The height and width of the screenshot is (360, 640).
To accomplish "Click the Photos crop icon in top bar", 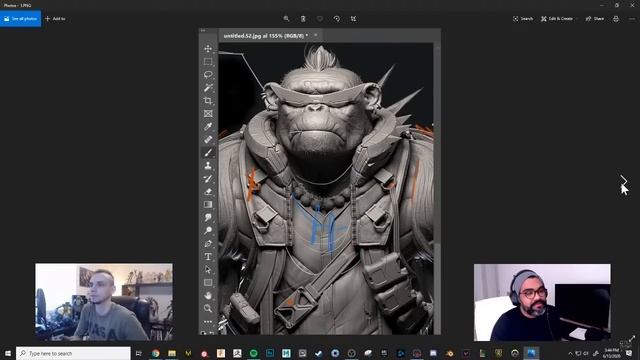I will (x=353, y=19).
